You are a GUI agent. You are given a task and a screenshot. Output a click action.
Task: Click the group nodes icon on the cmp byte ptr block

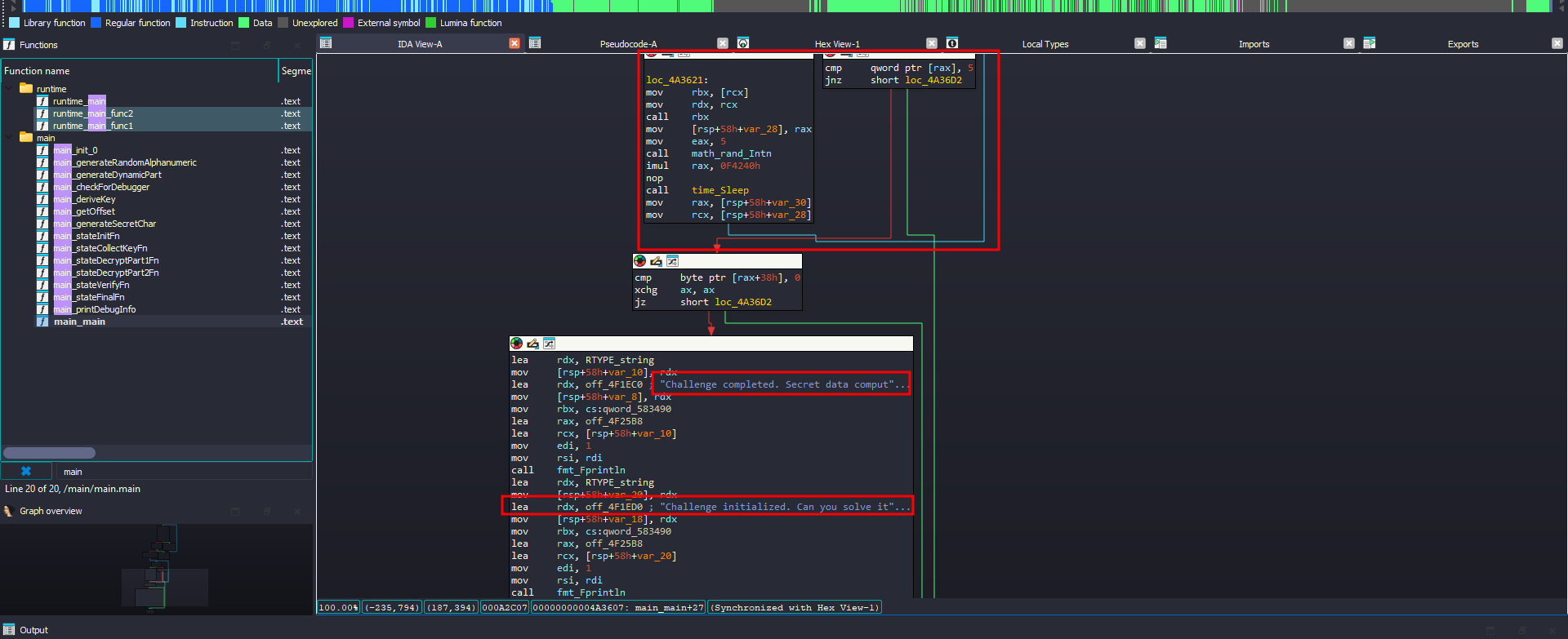(672, 261)
